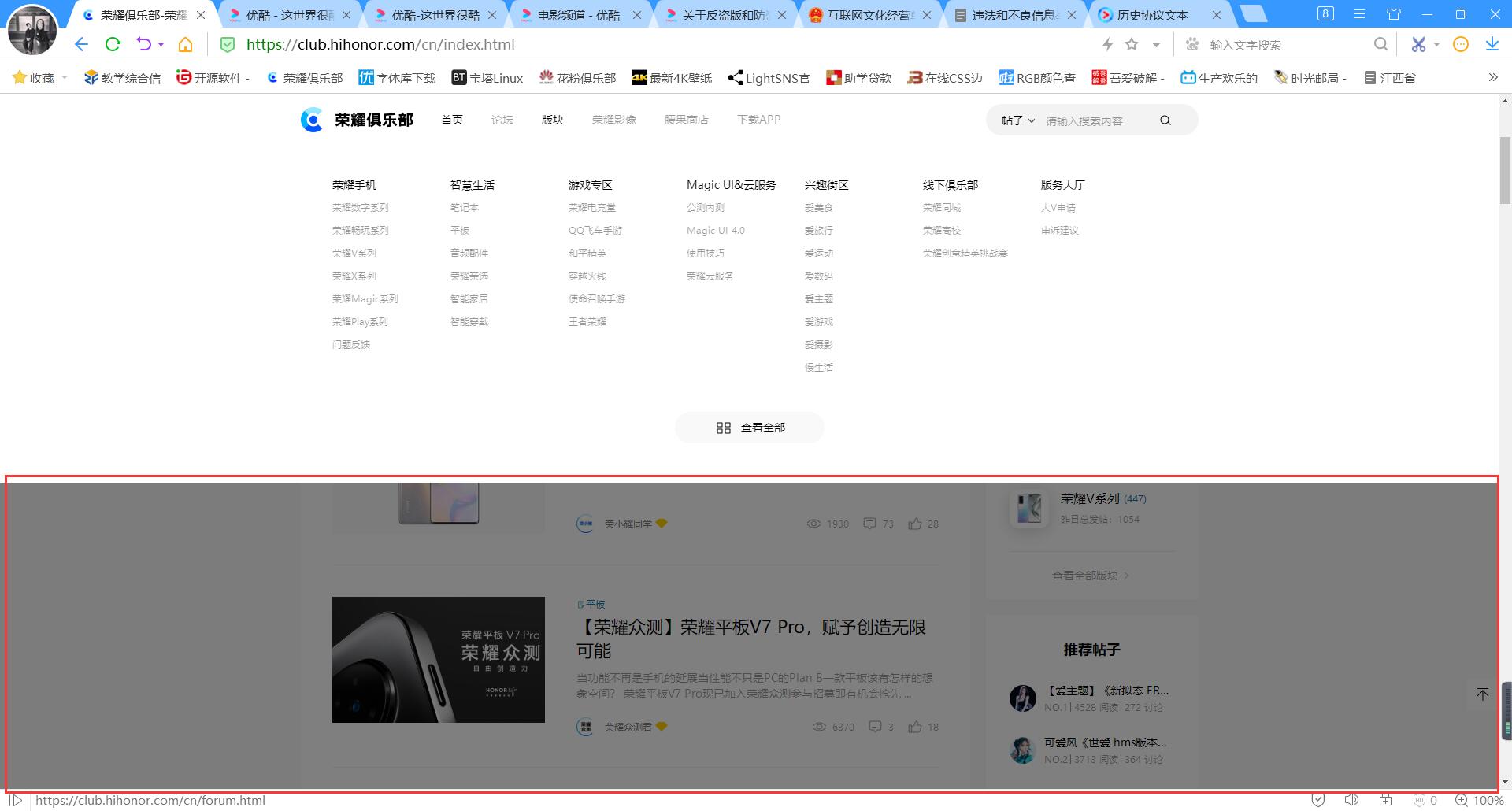Click the lightning speed-mode icon

[1108, 44]
